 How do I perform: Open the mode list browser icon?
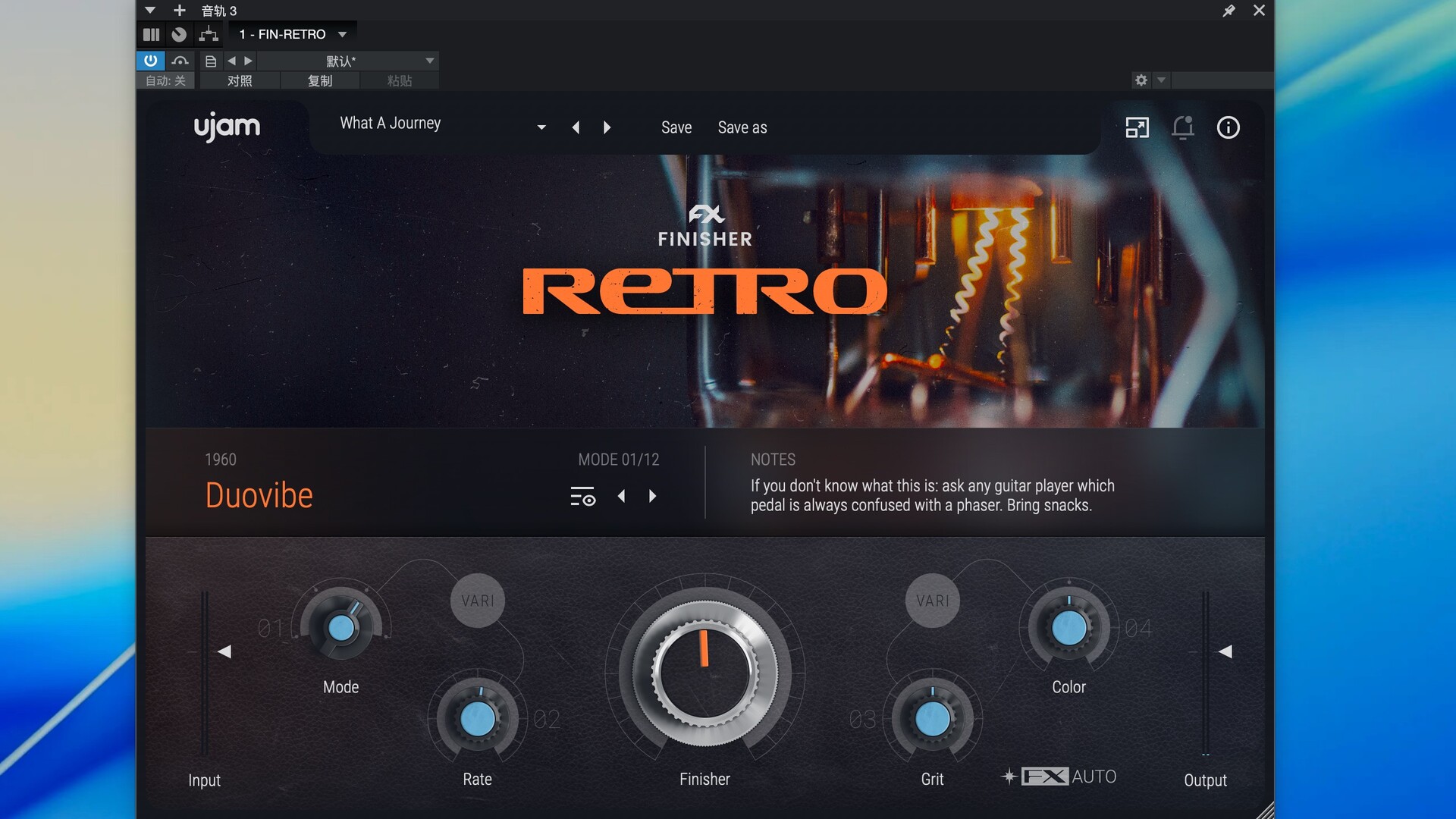pyautogui.click(x=582, y=496)
